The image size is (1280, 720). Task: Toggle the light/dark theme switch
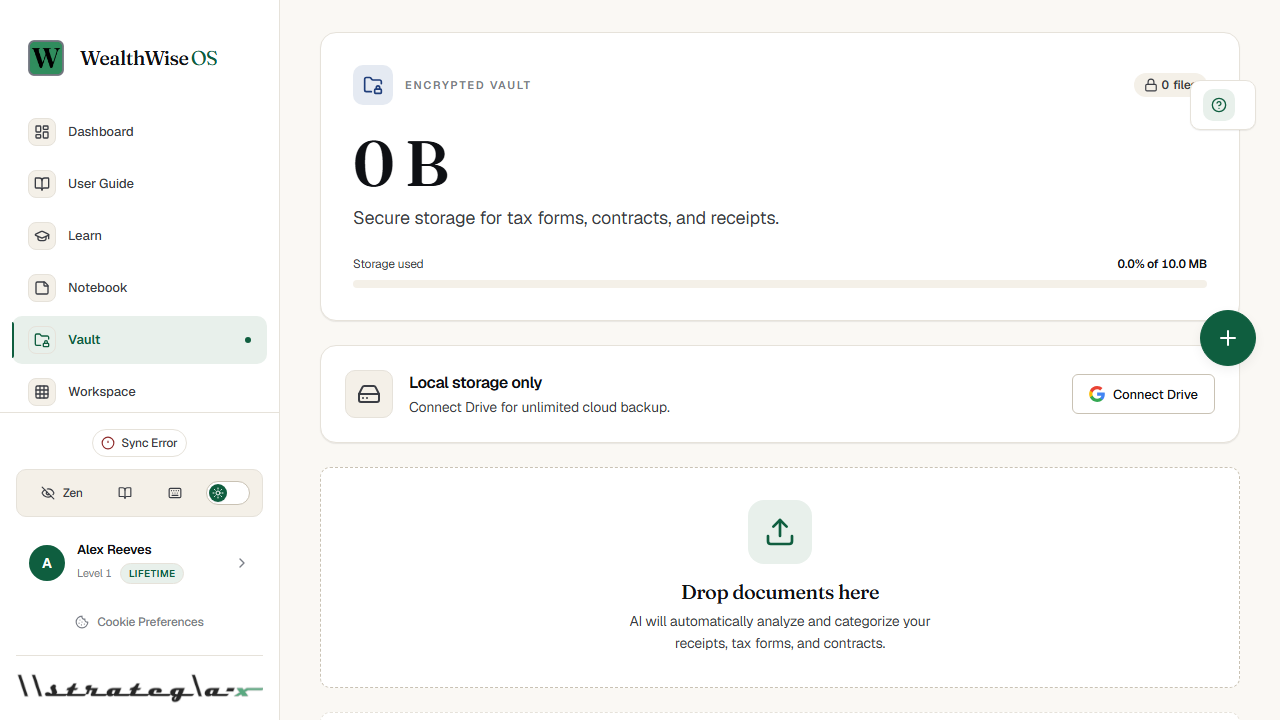(228, 493)
